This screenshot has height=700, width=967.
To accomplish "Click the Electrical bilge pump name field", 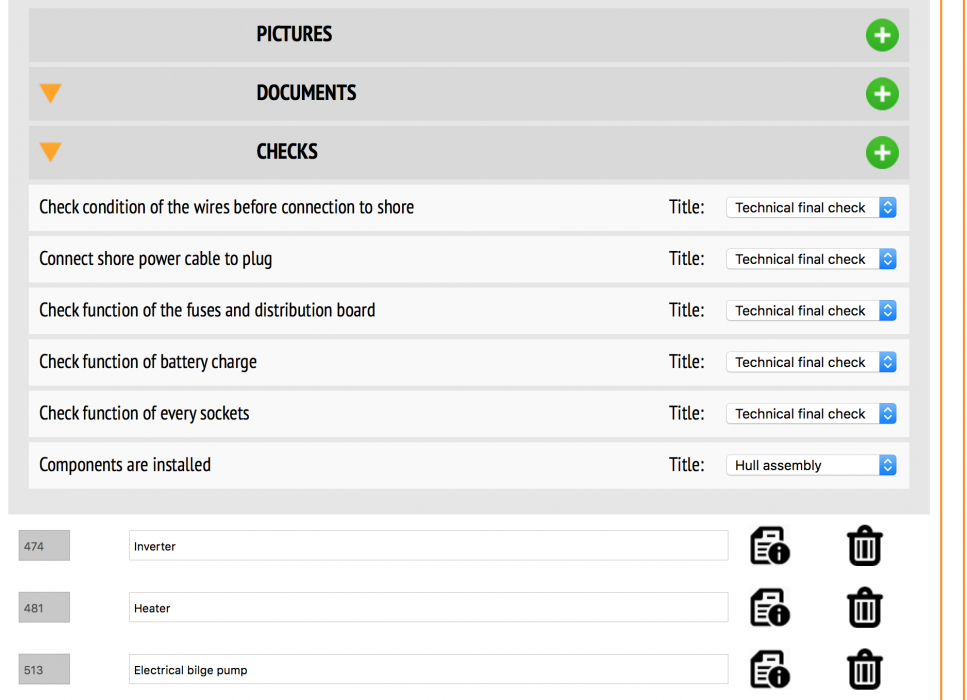I will (428, 670).
